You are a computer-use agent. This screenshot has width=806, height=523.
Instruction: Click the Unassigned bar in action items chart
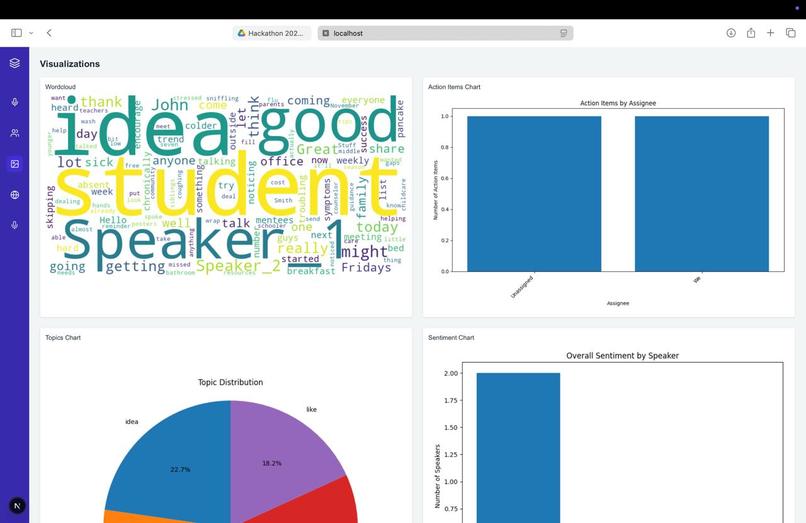click(x=534, y=194)
